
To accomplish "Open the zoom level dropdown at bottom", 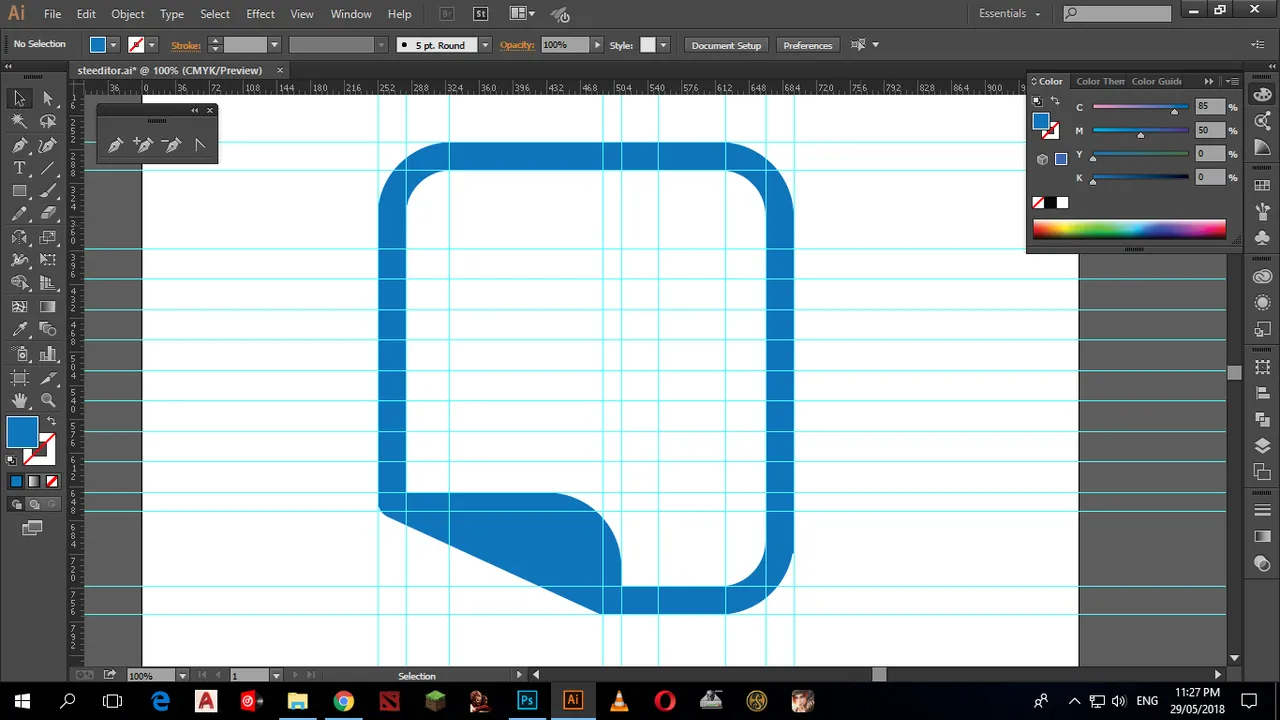I will click(x=181, y=676).
